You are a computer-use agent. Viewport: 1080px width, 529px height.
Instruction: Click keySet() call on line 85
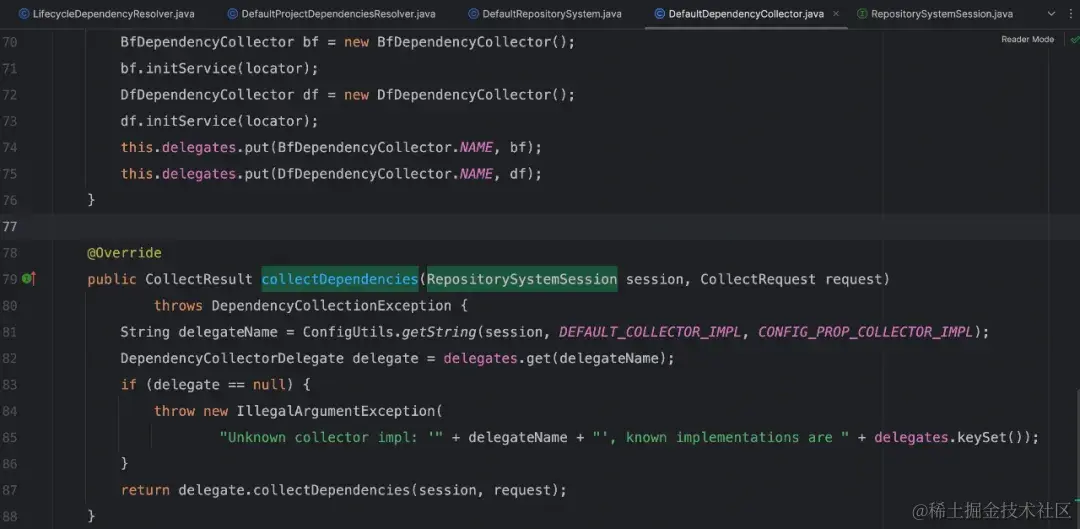click(990, 437)
